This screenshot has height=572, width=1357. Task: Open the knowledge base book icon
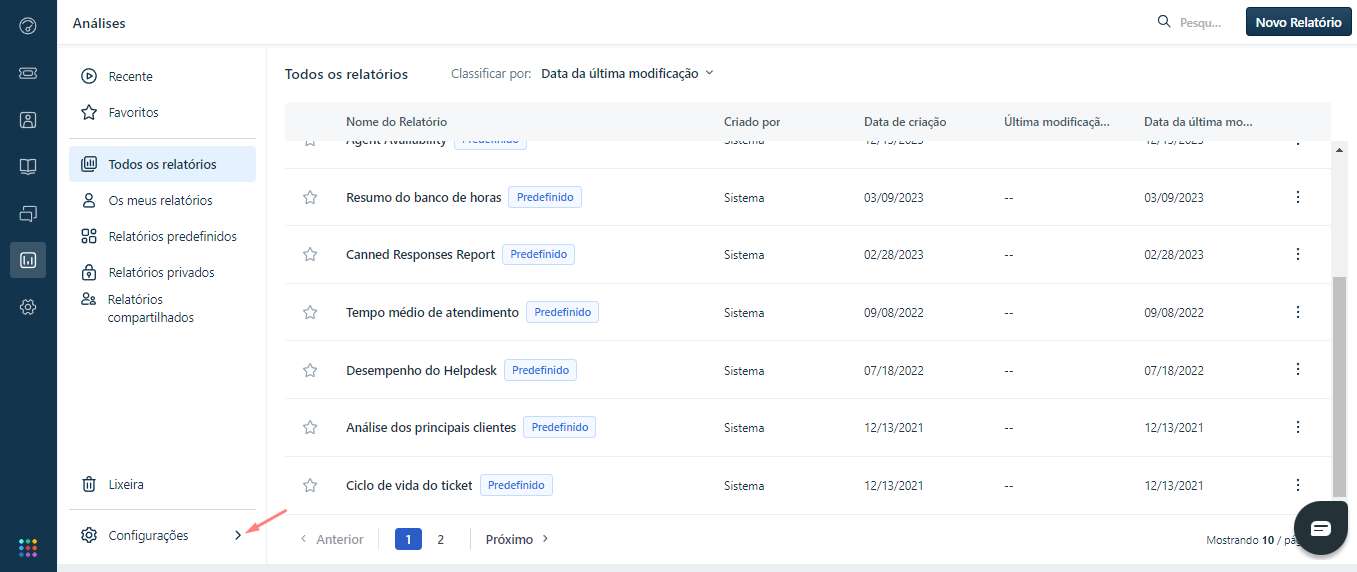tap(28, 167)
